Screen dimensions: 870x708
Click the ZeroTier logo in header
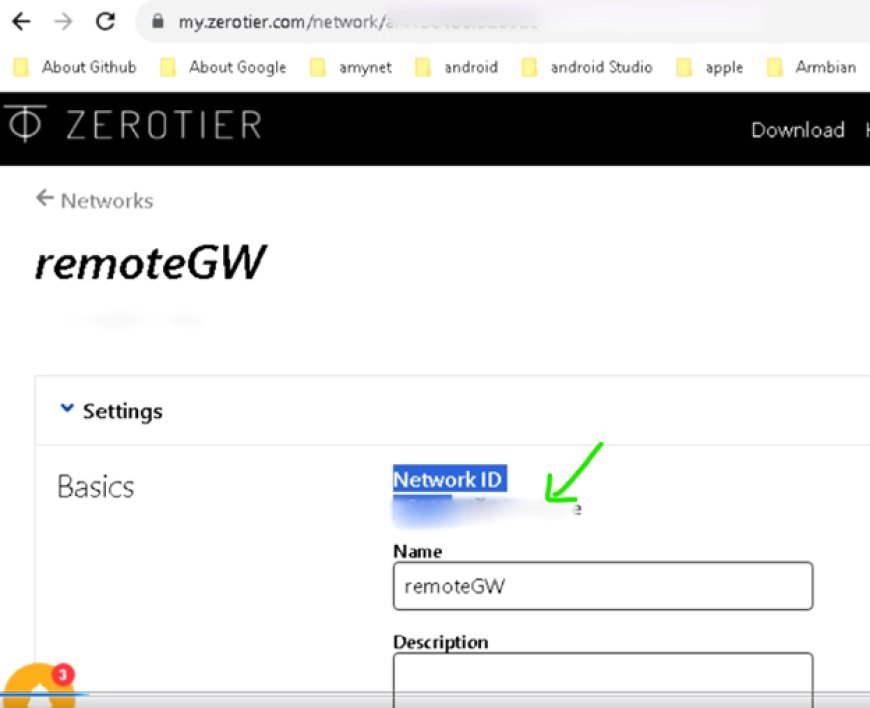pyautogui.click(x=132, y=124)
